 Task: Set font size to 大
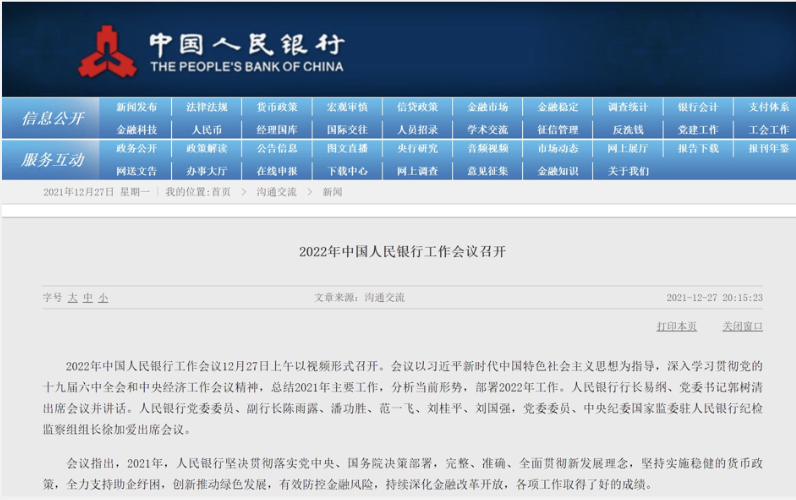coord(73,298)
